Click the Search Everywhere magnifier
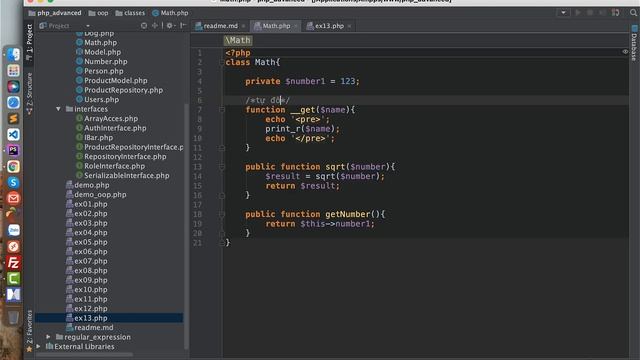 coord(633,13)
